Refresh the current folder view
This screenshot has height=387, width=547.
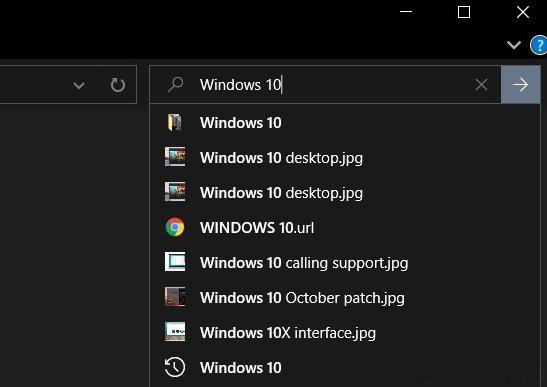pyautogui.click(x=118, y=85)
